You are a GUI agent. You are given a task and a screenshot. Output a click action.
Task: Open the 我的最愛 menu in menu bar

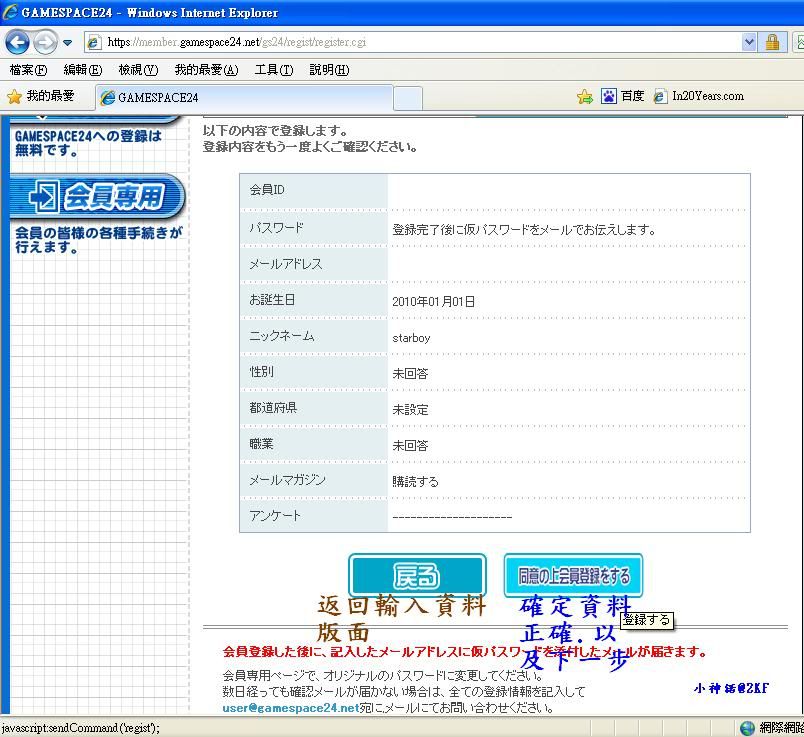point(206,70)
